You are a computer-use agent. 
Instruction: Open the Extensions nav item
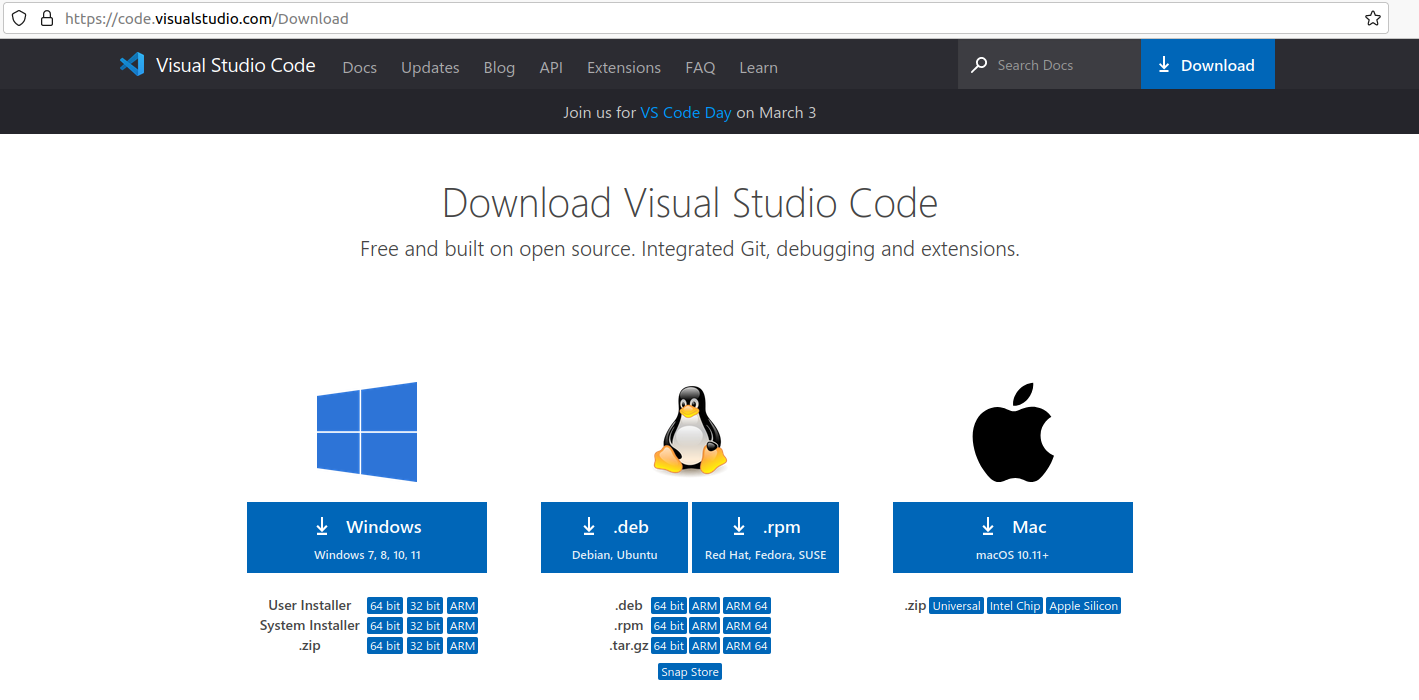(623, 67)
